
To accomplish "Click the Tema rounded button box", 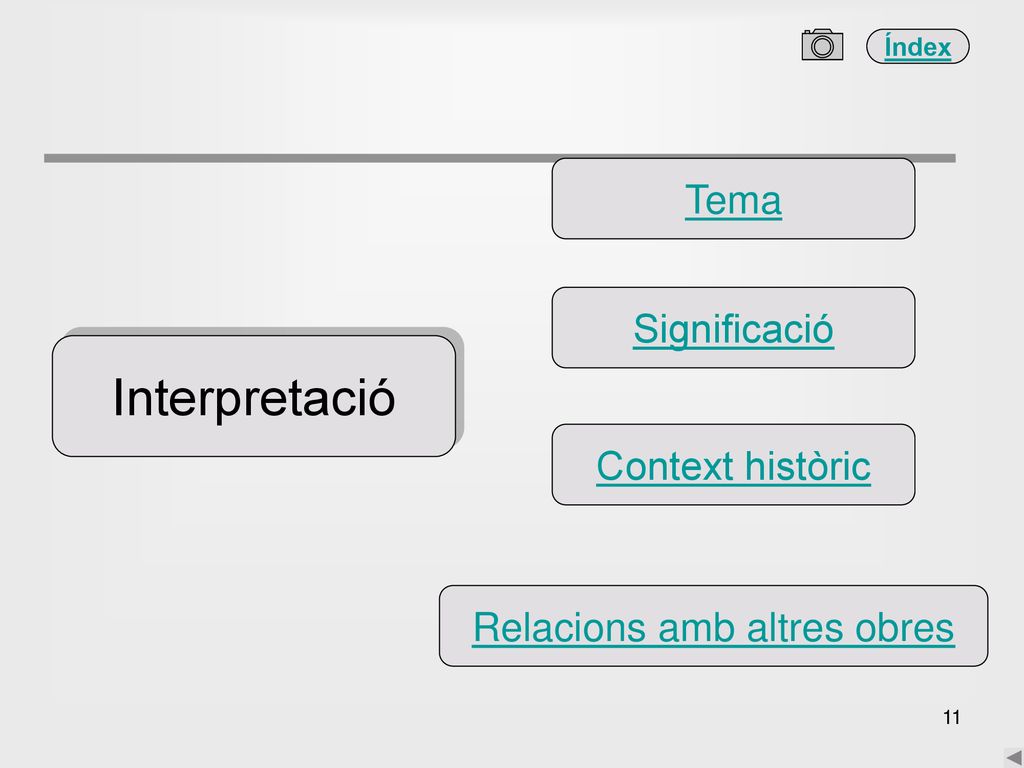I will (733, 199).
